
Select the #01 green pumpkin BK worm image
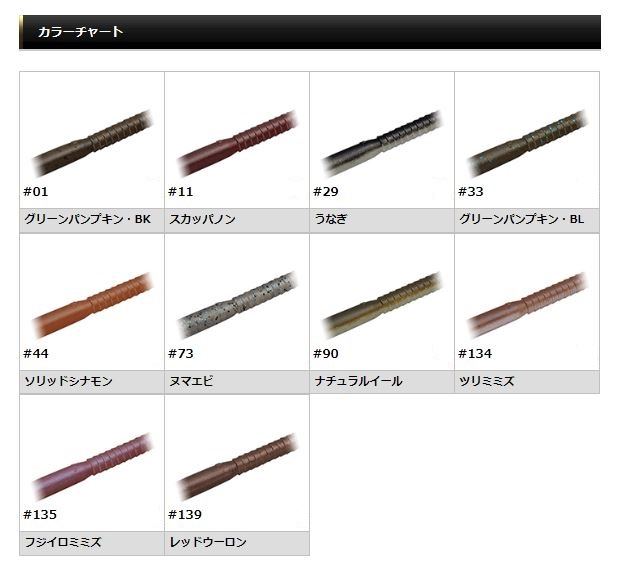92,140
